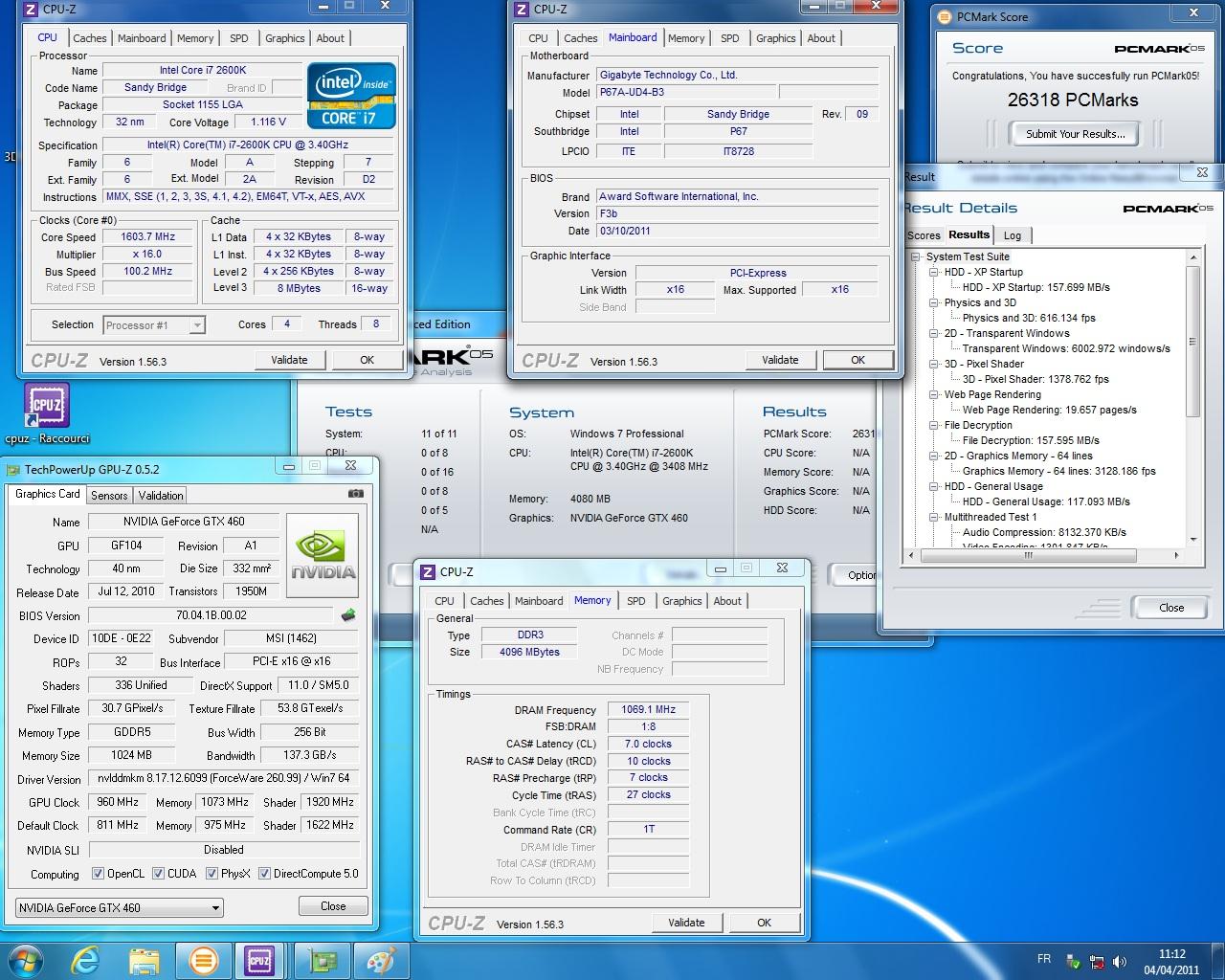Click the DRAM Frequency 1069.1 MHz value

[648, 710]
